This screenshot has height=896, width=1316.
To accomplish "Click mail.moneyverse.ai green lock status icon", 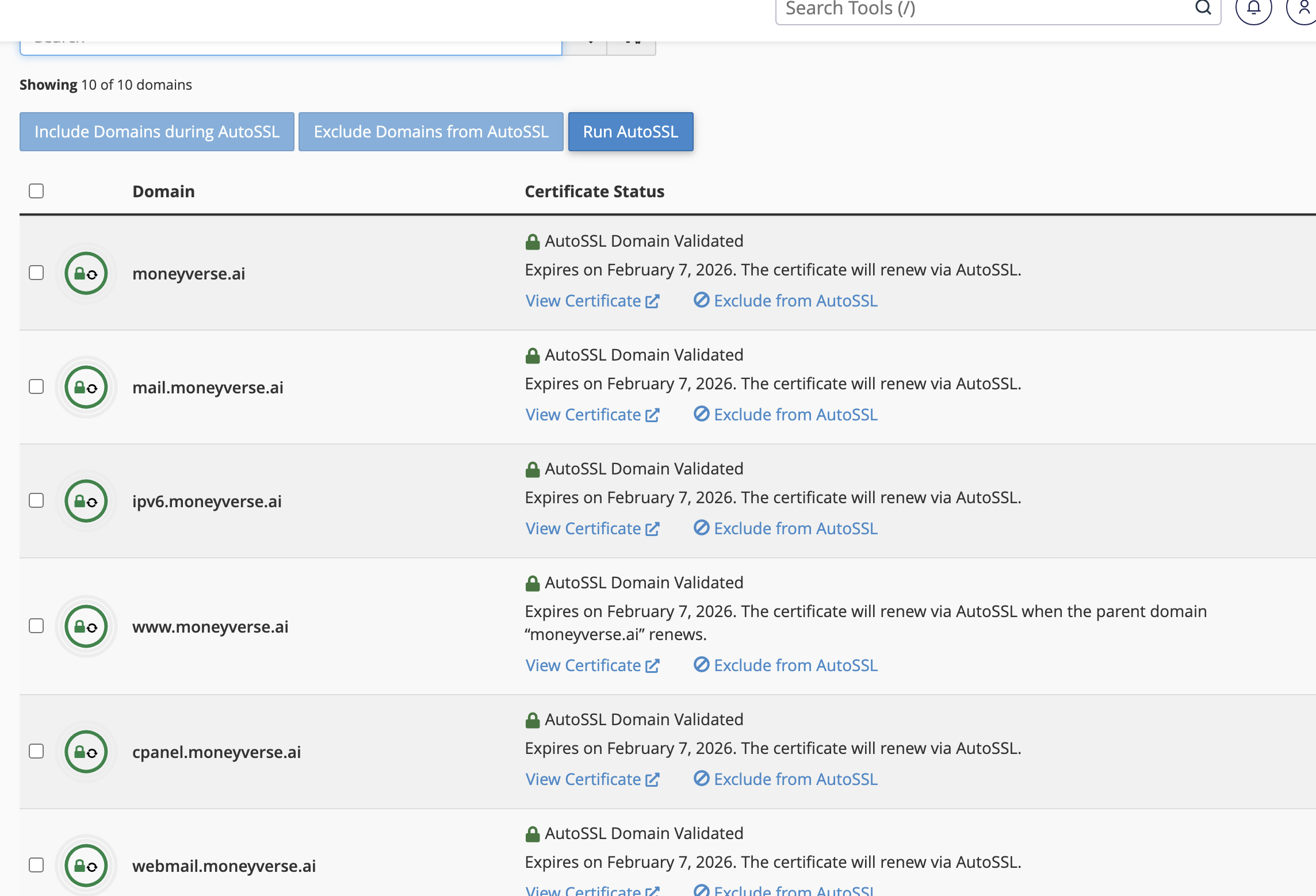I will [x=86, y=387].
